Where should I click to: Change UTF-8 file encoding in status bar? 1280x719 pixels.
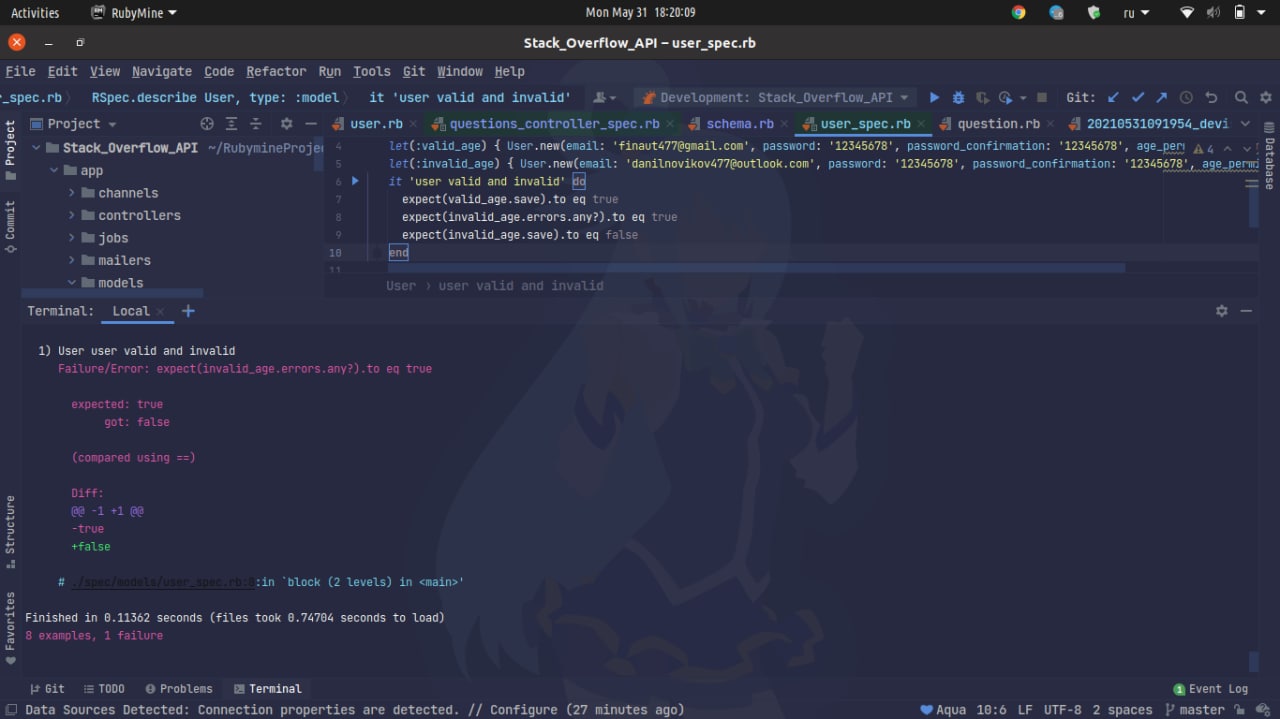click(x=1062, y=710)
